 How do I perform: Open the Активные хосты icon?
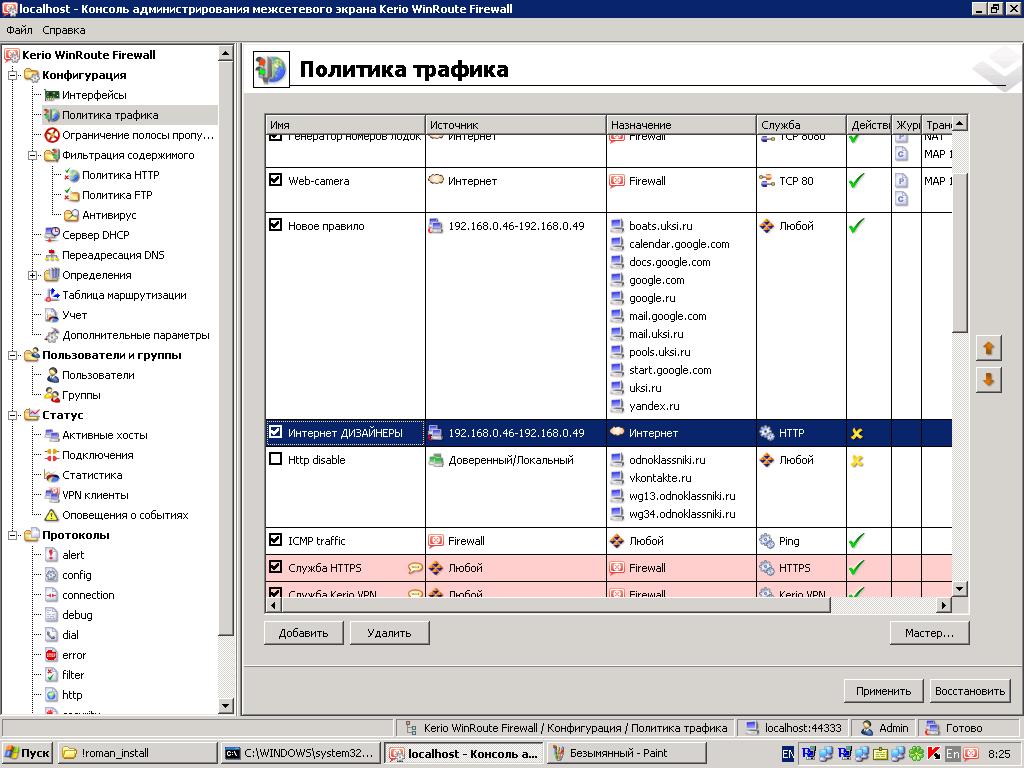point(52,435)
